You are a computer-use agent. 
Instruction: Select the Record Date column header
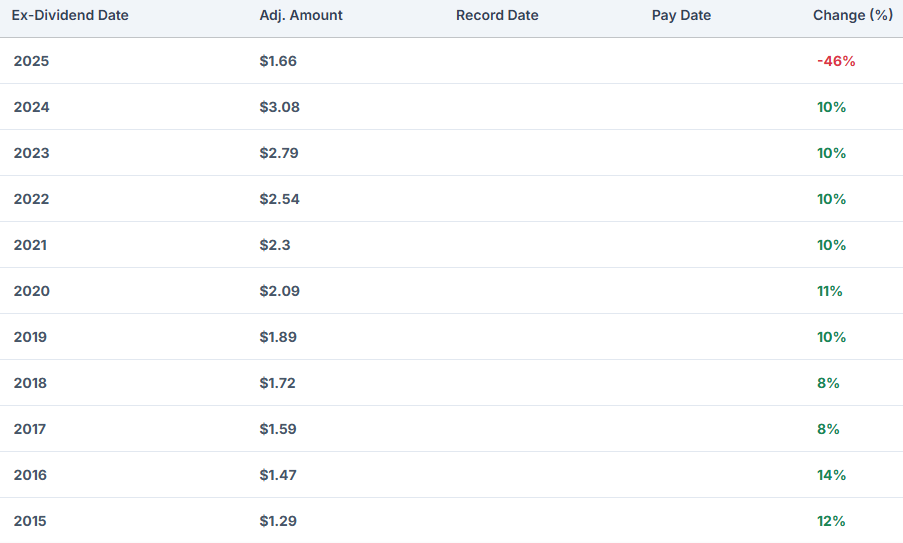497,15
